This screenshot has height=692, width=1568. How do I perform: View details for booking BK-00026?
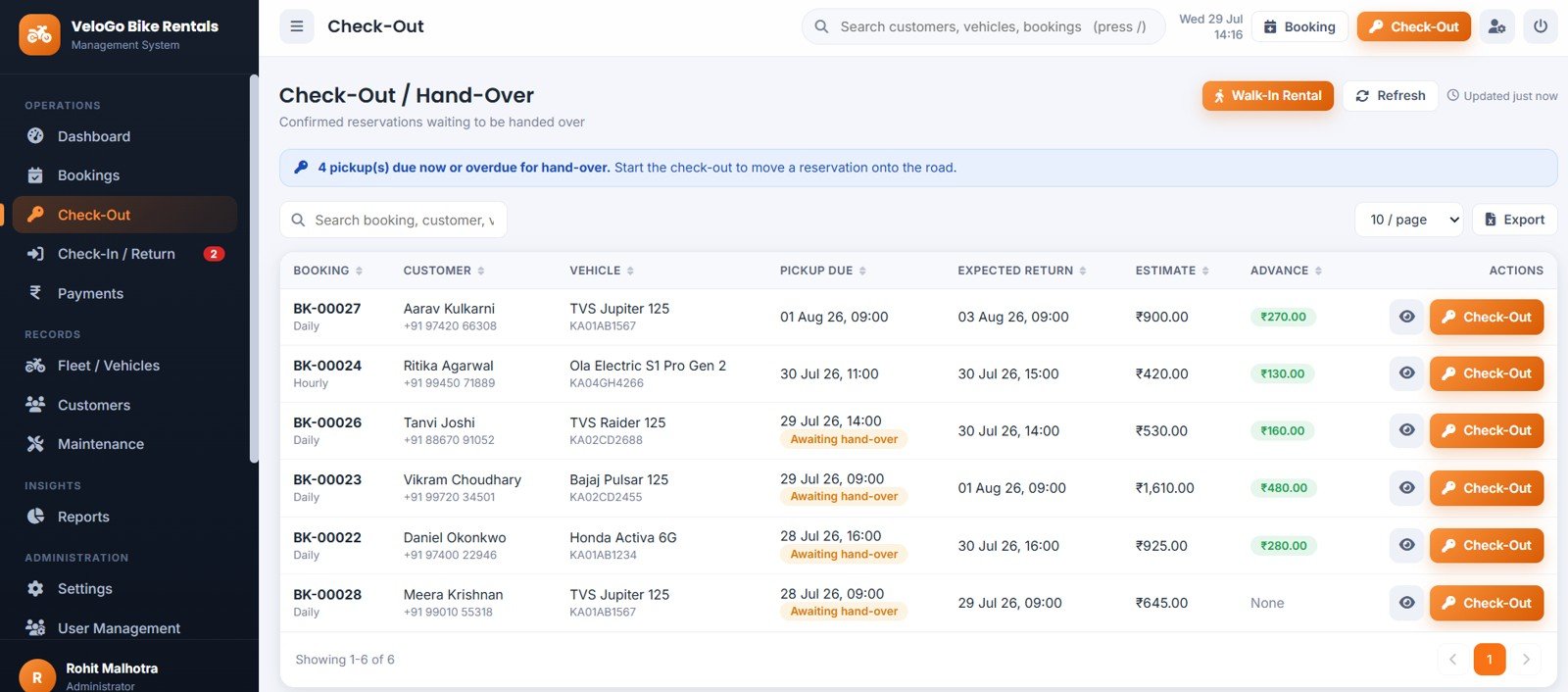tap(1406, 430)
